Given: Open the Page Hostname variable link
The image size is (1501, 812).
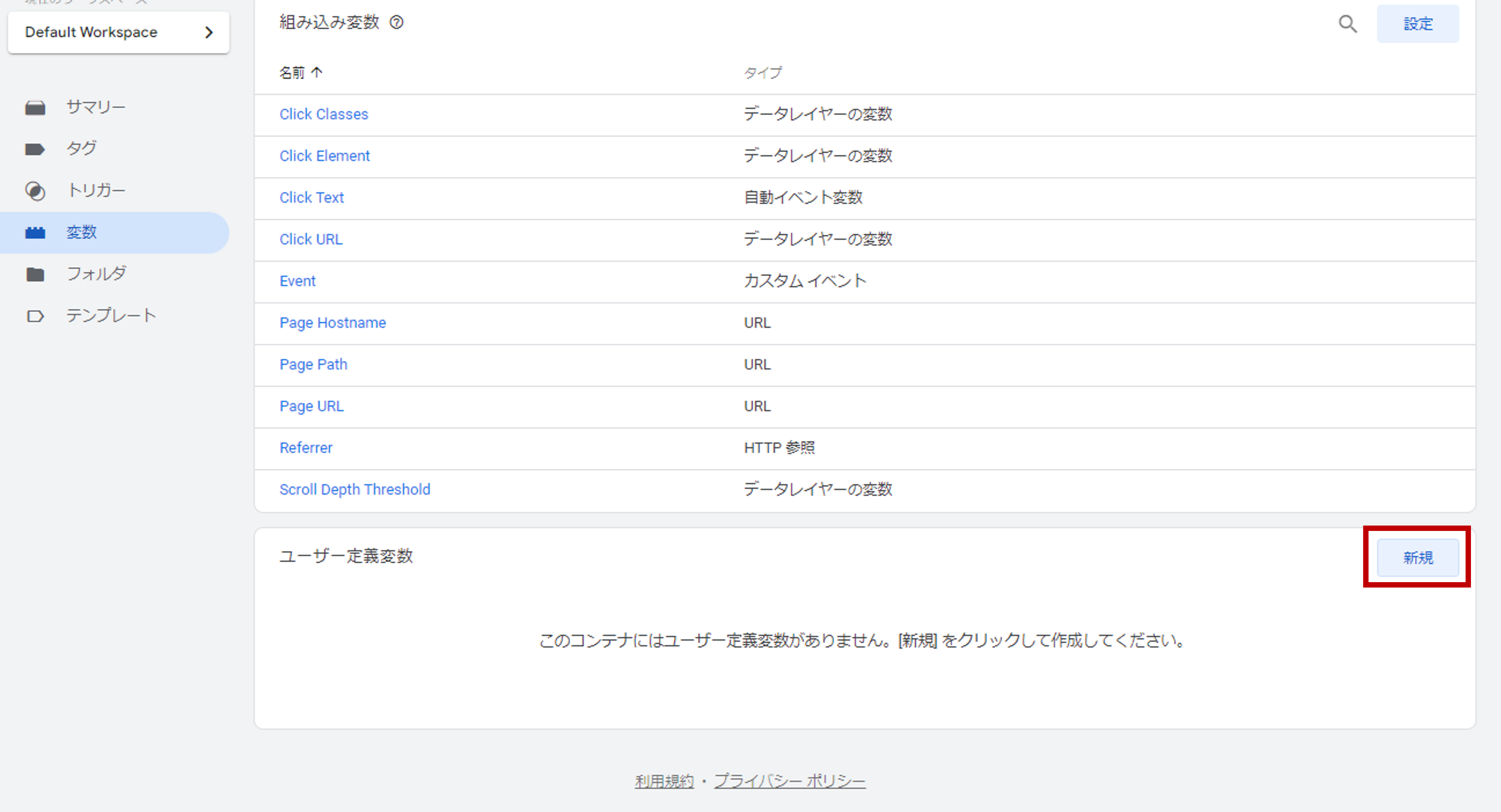Looking at the screenshot, I should click(332, 323).
